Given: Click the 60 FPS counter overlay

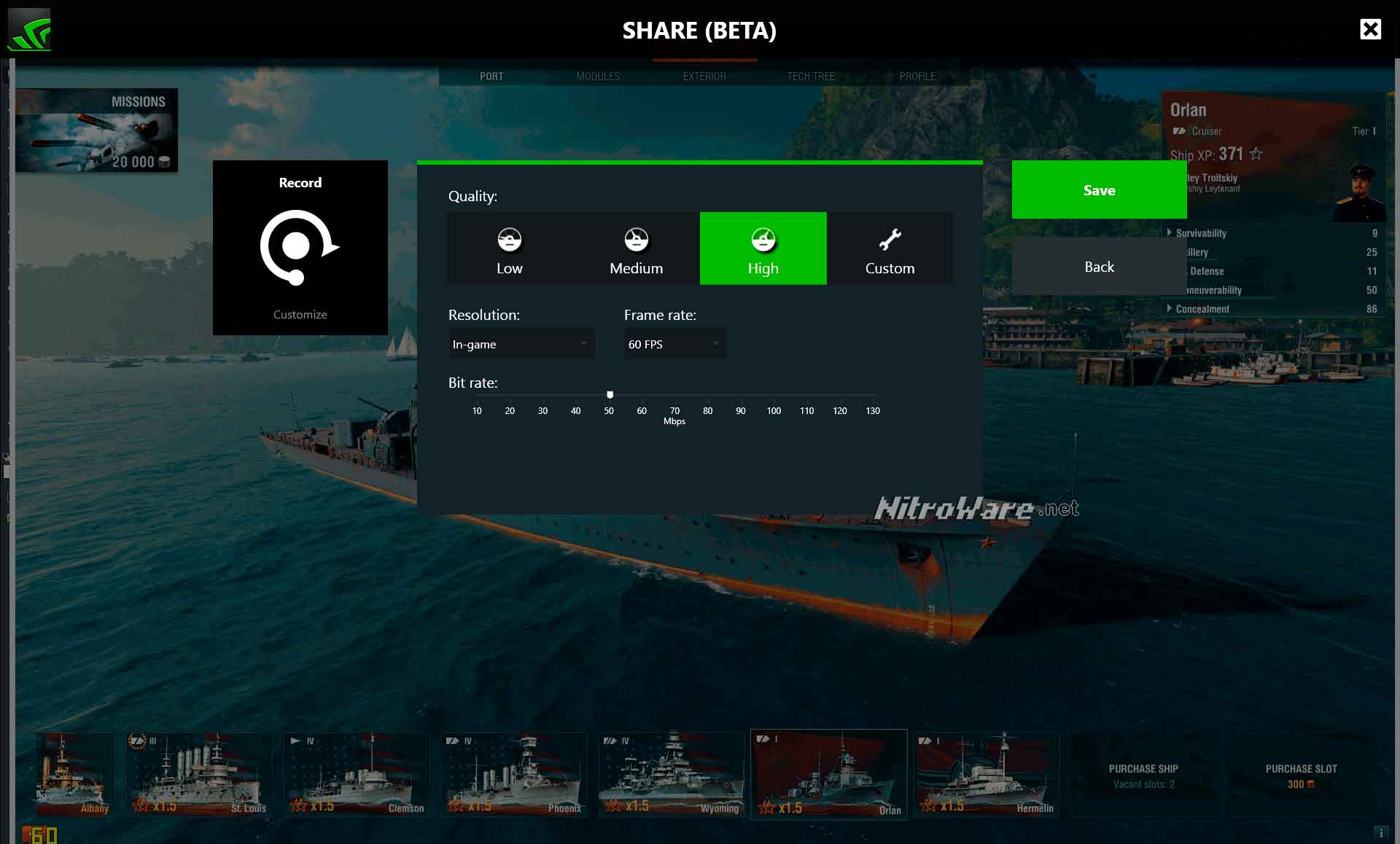Looking at the screenshot, I should (41, 835).
